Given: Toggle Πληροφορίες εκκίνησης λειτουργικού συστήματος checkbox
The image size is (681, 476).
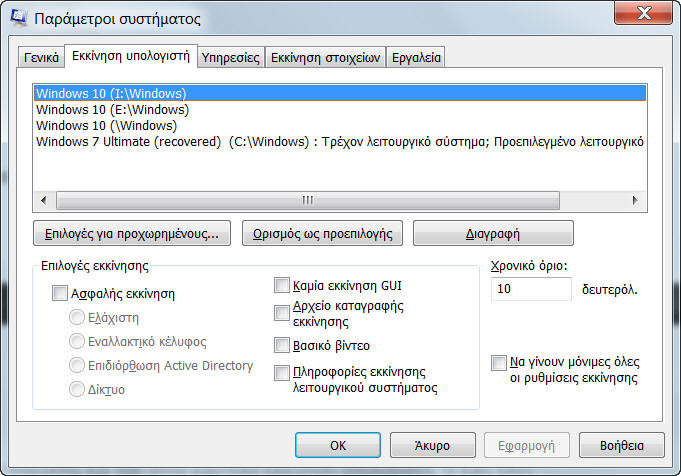Looking at the screenshot, I should click(282, 373).
